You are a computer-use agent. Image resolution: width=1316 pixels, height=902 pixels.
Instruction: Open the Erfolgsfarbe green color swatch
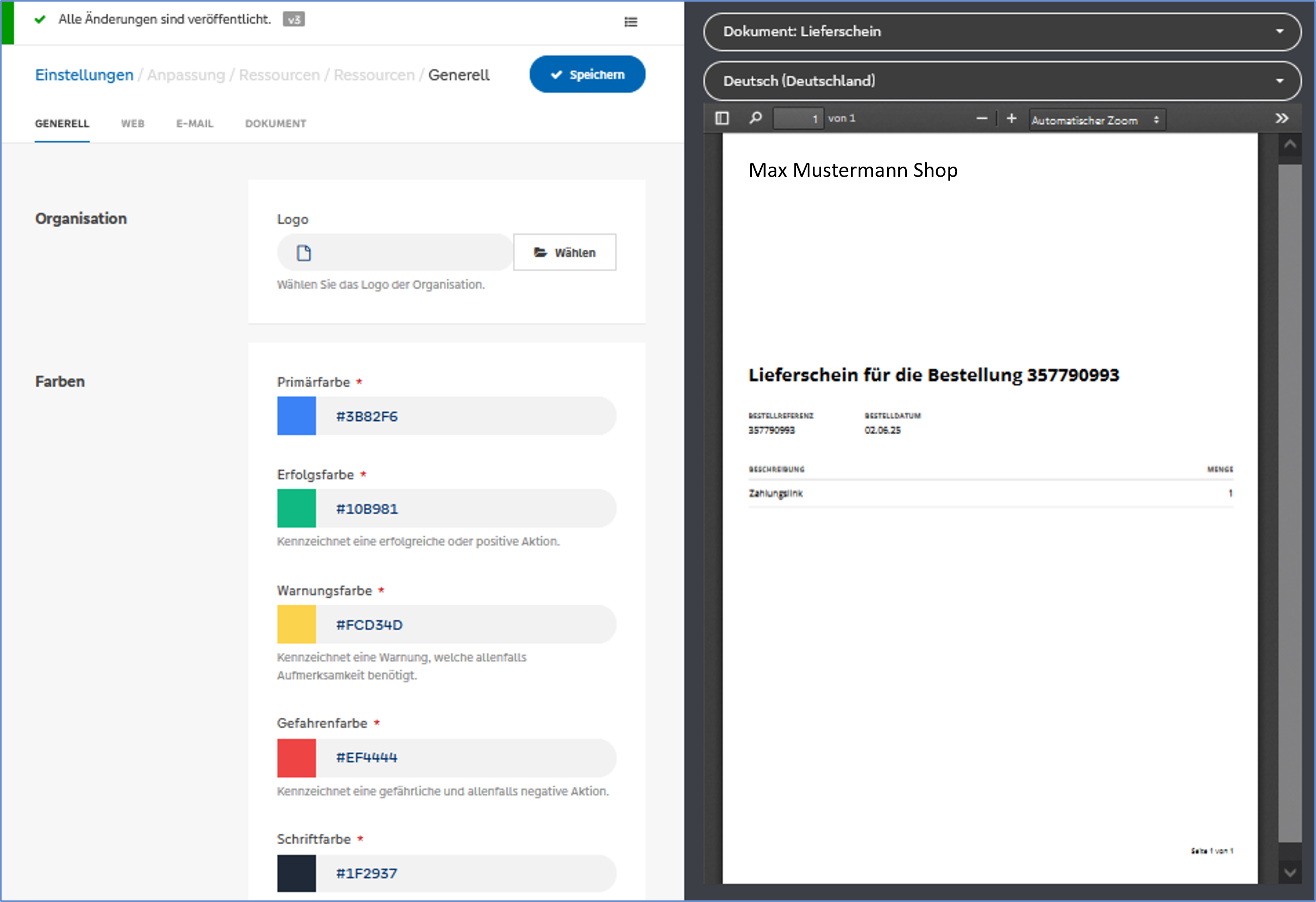pos(296,508)
